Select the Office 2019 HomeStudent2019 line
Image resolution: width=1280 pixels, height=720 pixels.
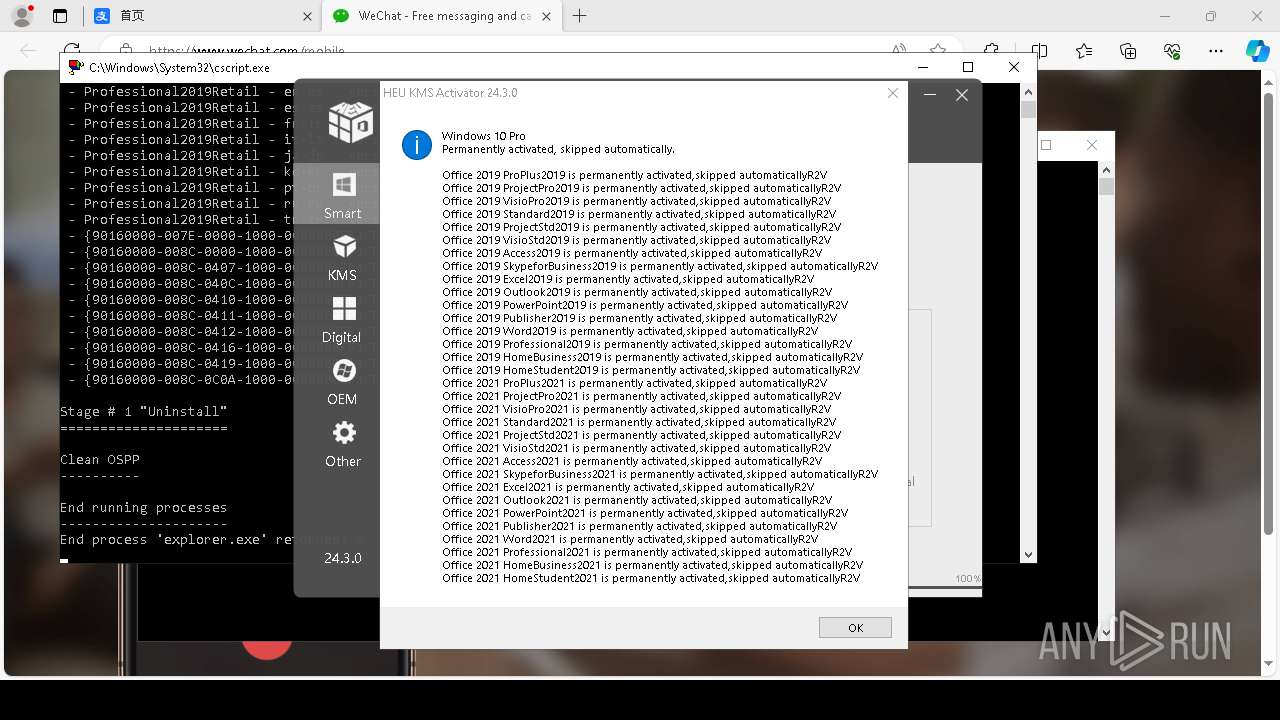(651, 370)
